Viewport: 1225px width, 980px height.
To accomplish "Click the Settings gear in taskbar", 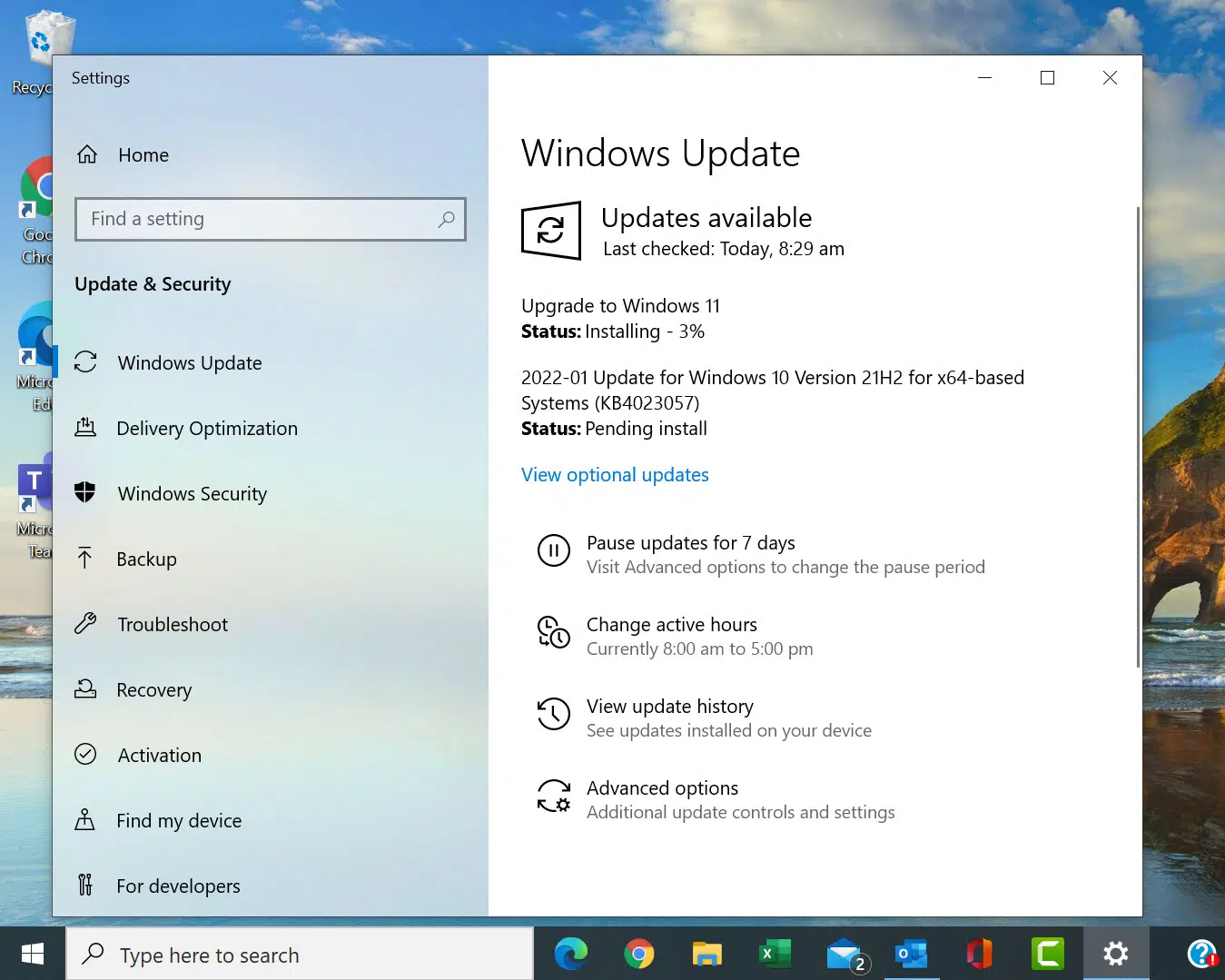I will pyautogui.click(x=1116, y=954).
